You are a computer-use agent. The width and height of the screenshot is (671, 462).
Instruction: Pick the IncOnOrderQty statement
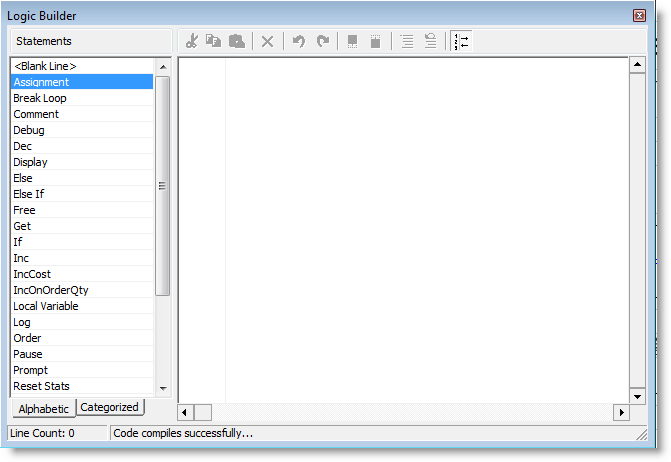pyautogui.click(x=82, y=290)
